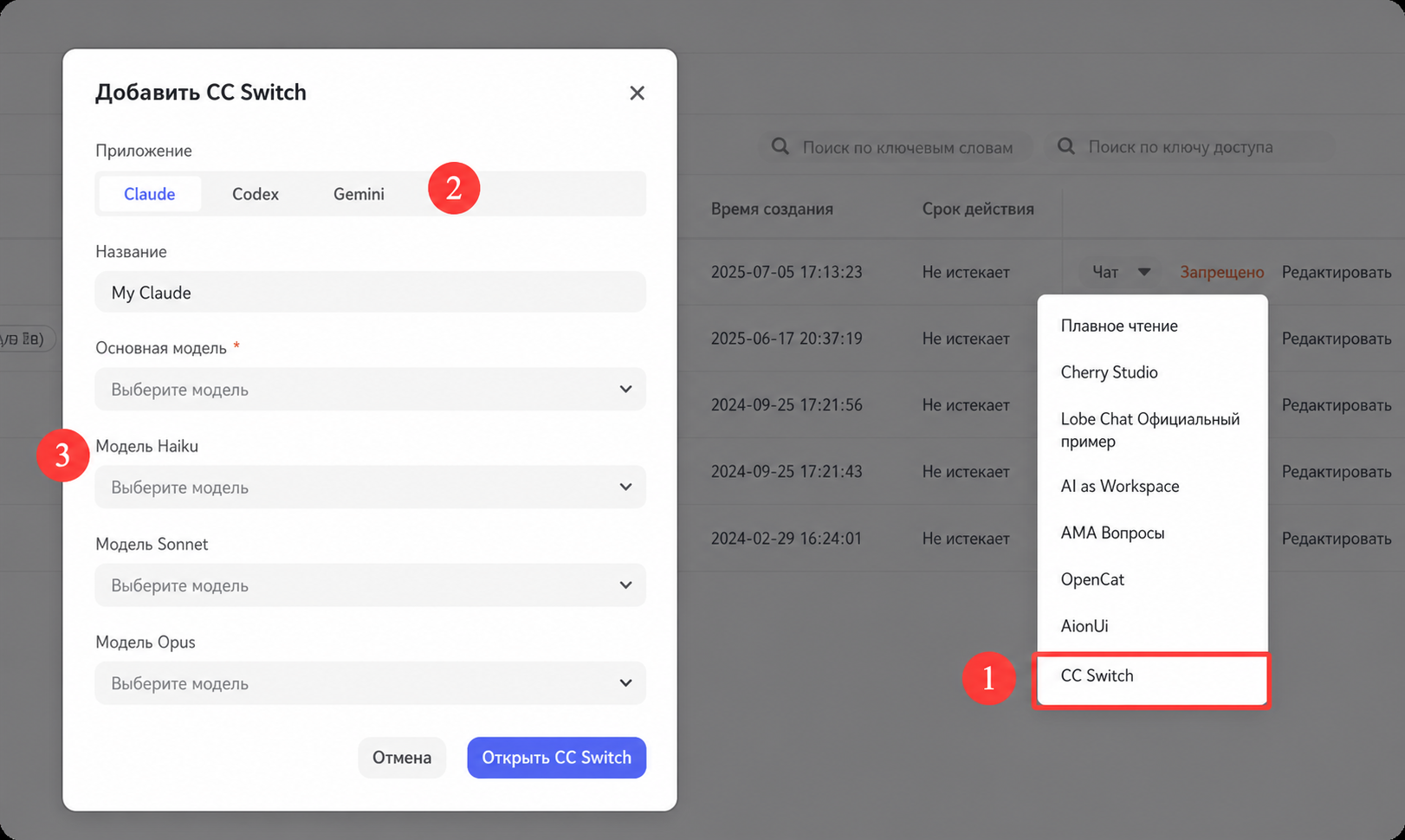1405x840 pixels.
Task: Choose OpenCat from the menu
Action: point(1153,579)
